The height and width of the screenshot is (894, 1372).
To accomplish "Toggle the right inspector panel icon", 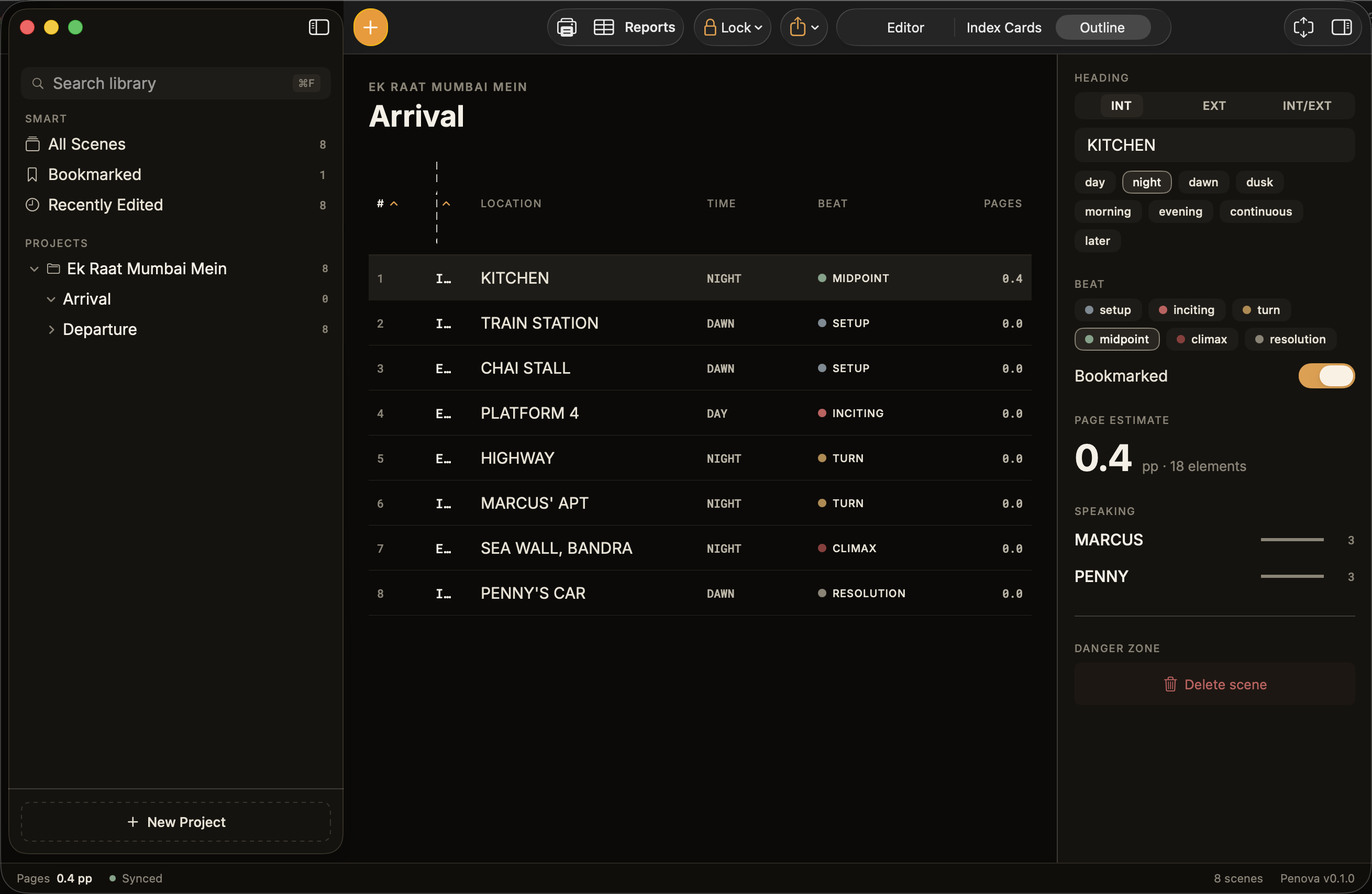I will coord(1341,27).
